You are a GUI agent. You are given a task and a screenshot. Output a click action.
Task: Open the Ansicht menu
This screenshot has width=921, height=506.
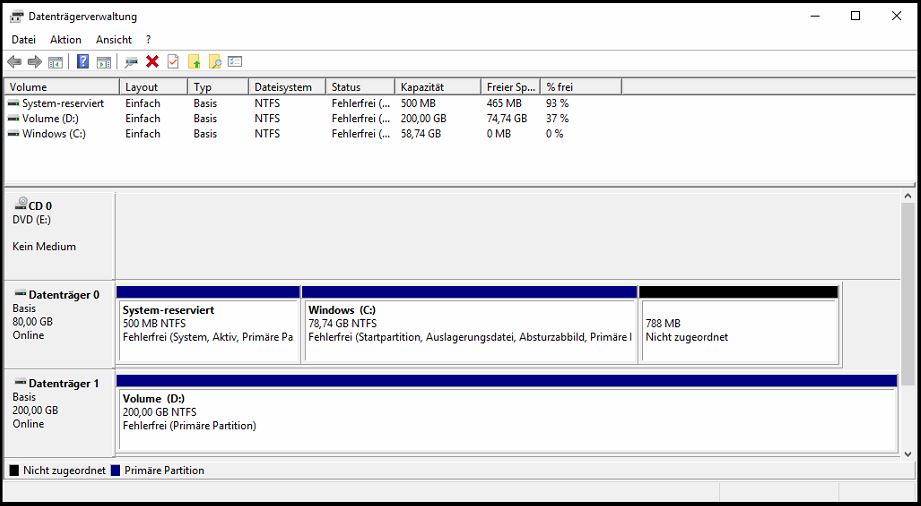pyautogui.click(x=114, y=40)
